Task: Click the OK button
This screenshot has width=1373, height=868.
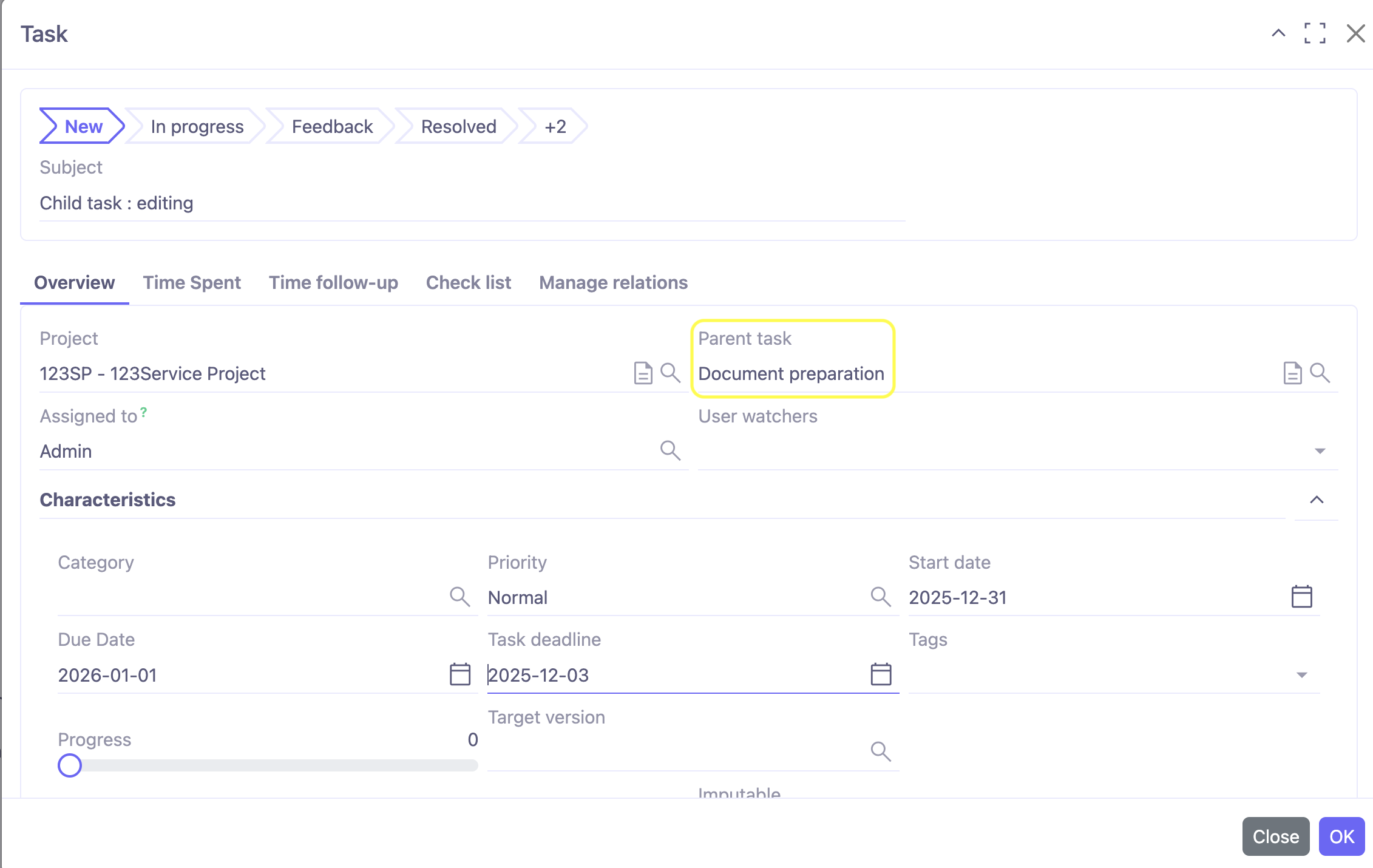Action: coord(1341,836)
